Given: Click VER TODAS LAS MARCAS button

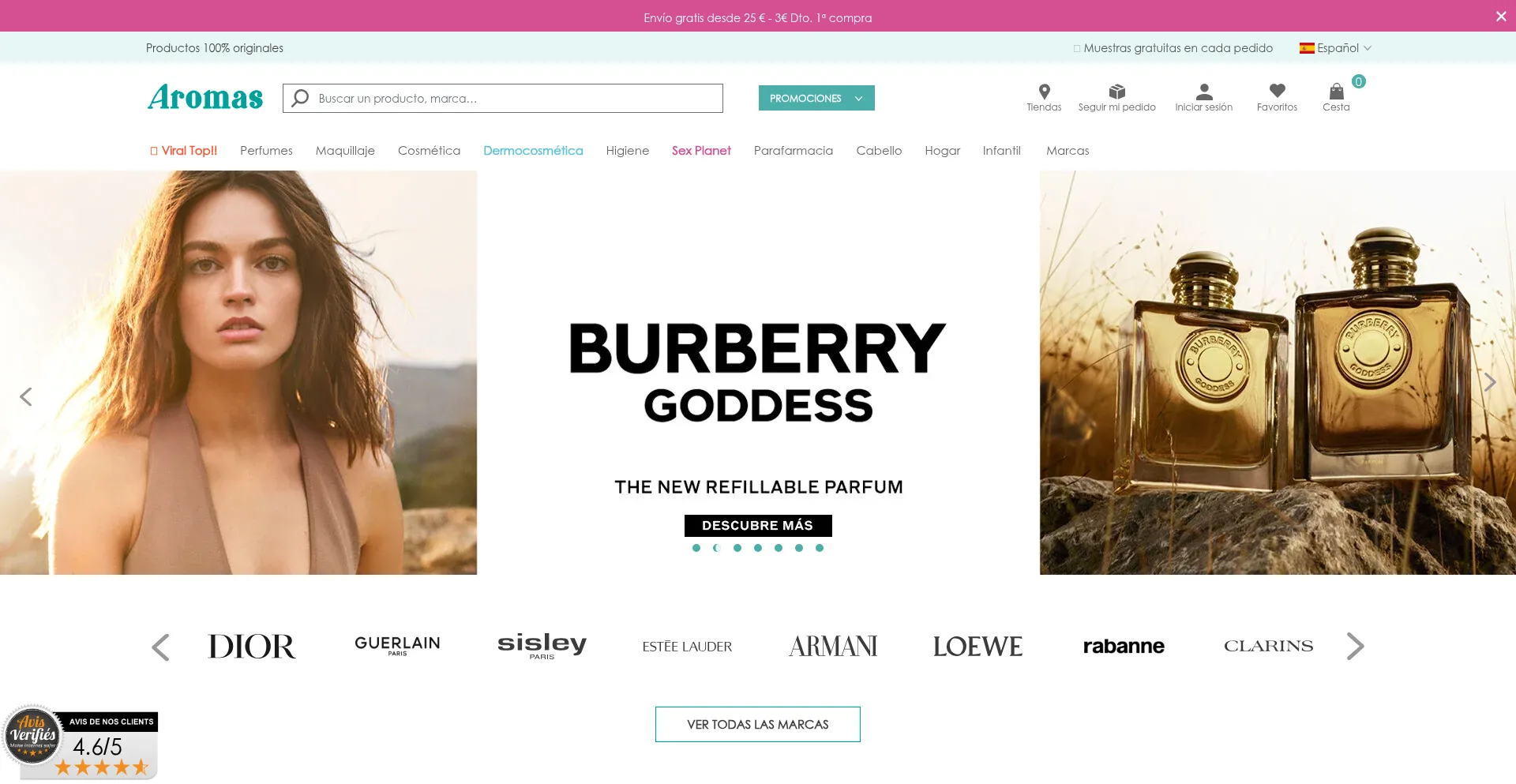Looking at the screenshot, I should pos(758,724).
